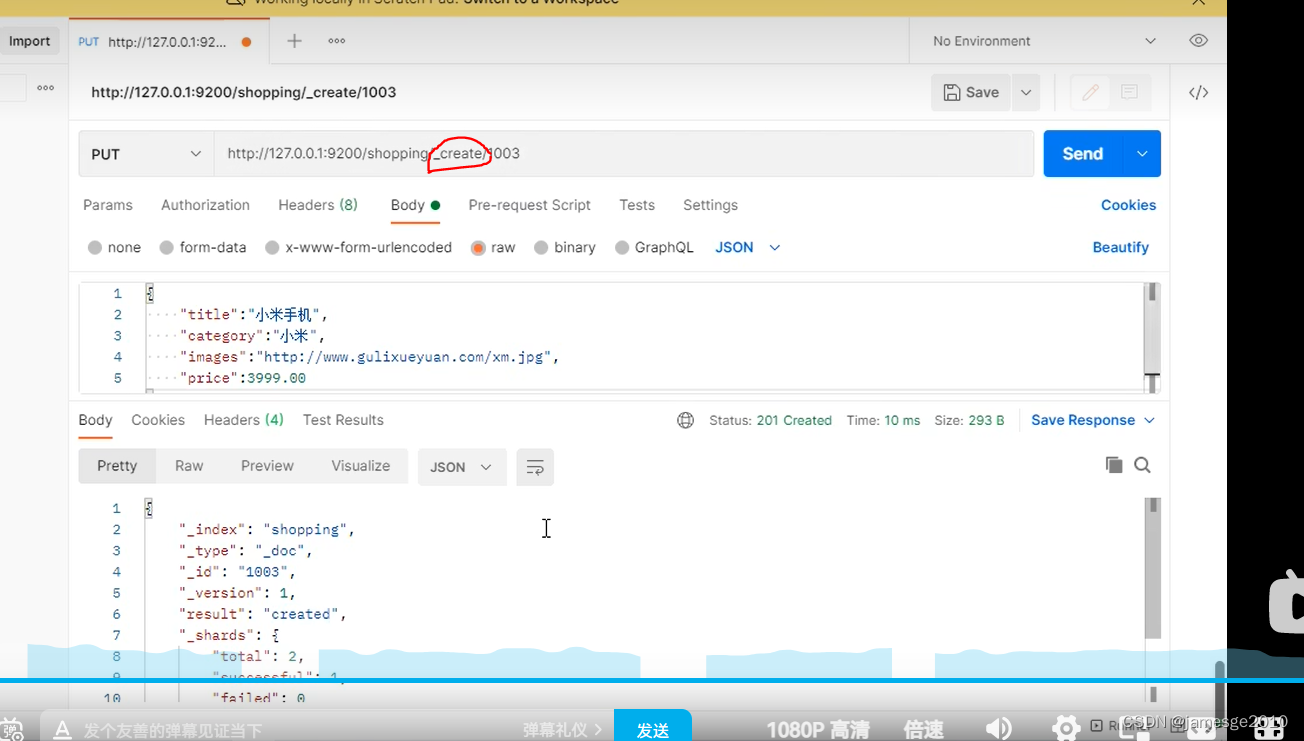Open the 1080P 高清 quality selector
The width and height of the screenshot is (1304, 741).
pos(818,729)
